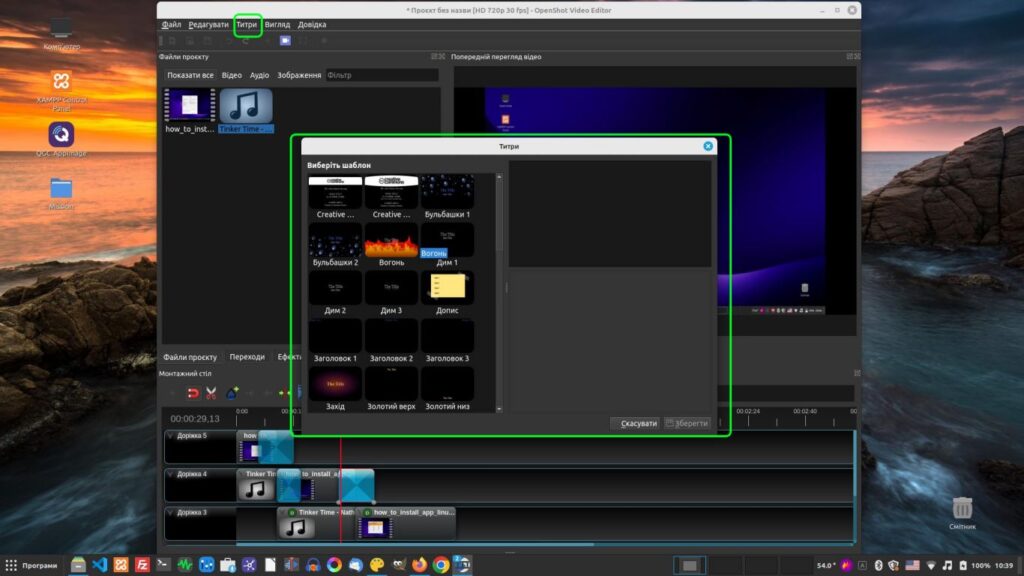Viewport: 1024px width, 576px height.
Task: Select the Tinker Time audio clip on Доріжка 4
Action: pyautogui.click(x=257, y=485)
